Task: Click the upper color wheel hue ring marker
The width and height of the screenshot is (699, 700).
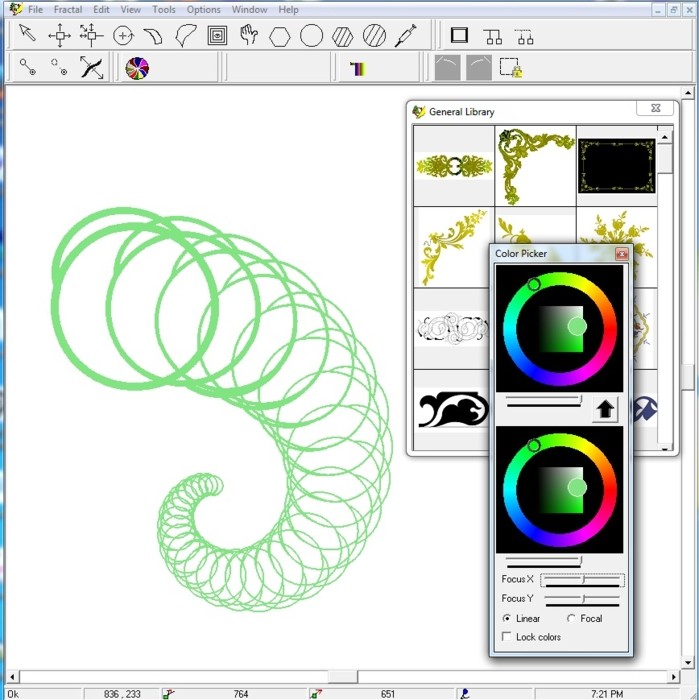Action: [x=534, y=284]
